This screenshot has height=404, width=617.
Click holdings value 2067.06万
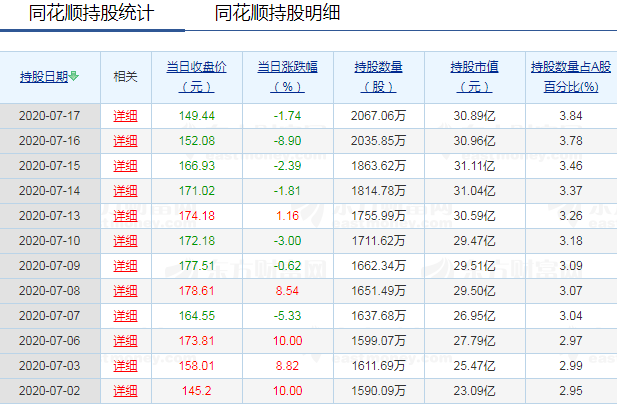click(x=378, y=116)
